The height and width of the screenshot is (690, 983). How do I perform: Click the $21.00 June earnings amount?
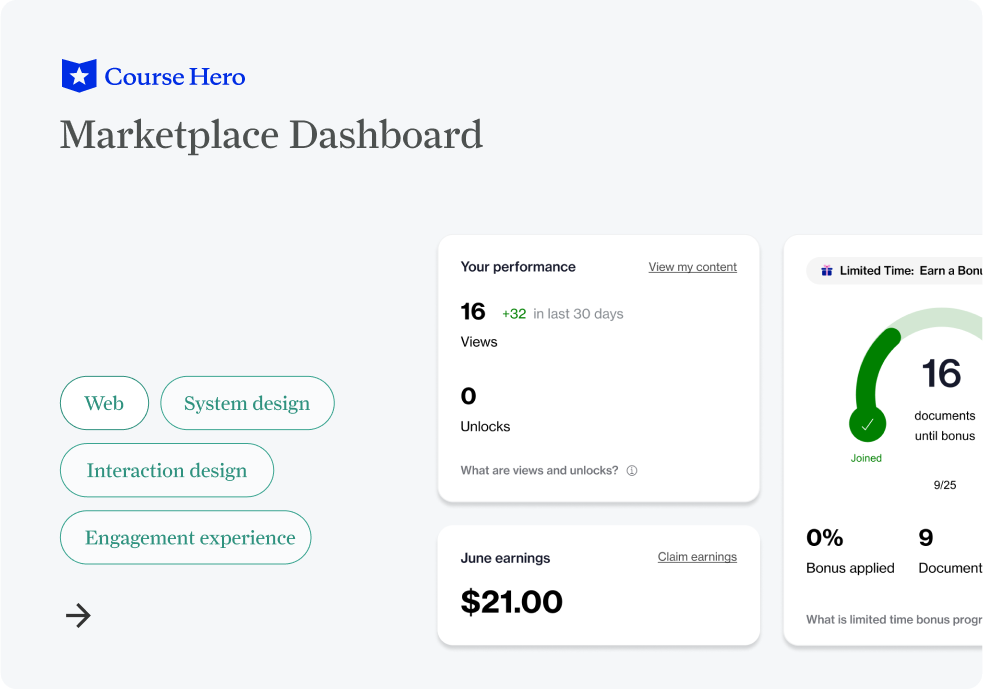pos(511,601)
